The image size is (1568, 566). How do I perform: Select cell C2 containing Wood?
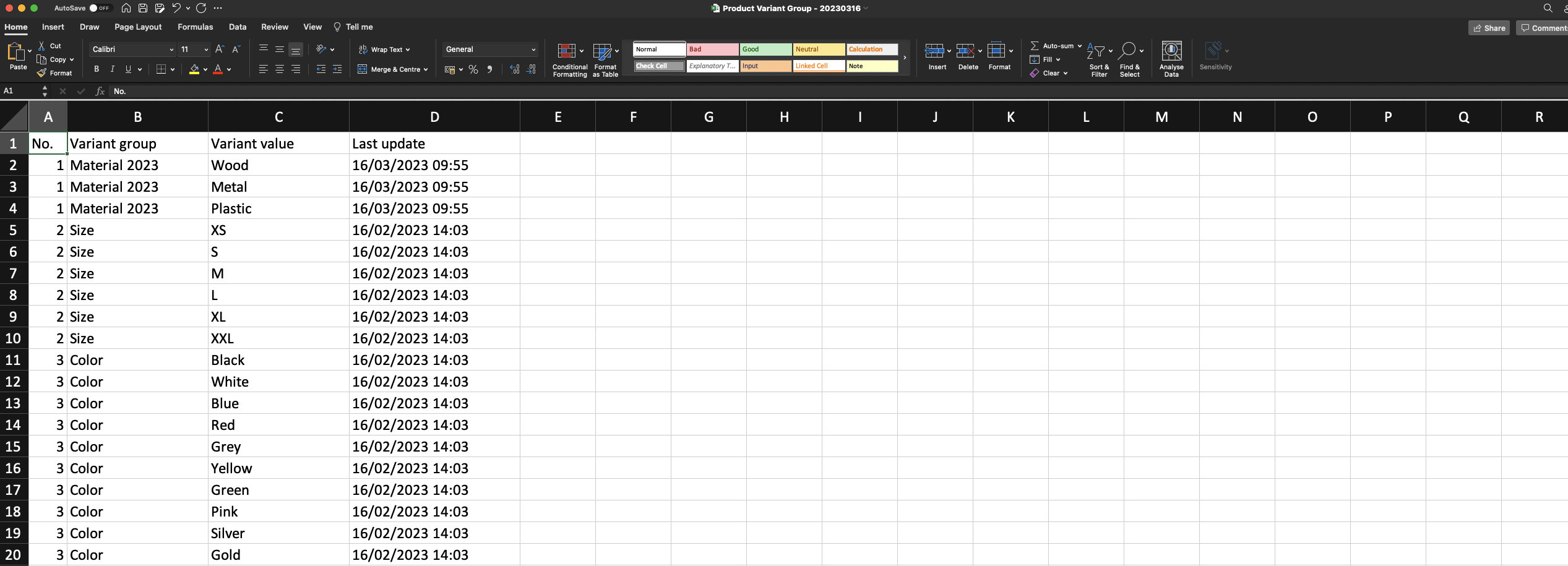[278, 165]
